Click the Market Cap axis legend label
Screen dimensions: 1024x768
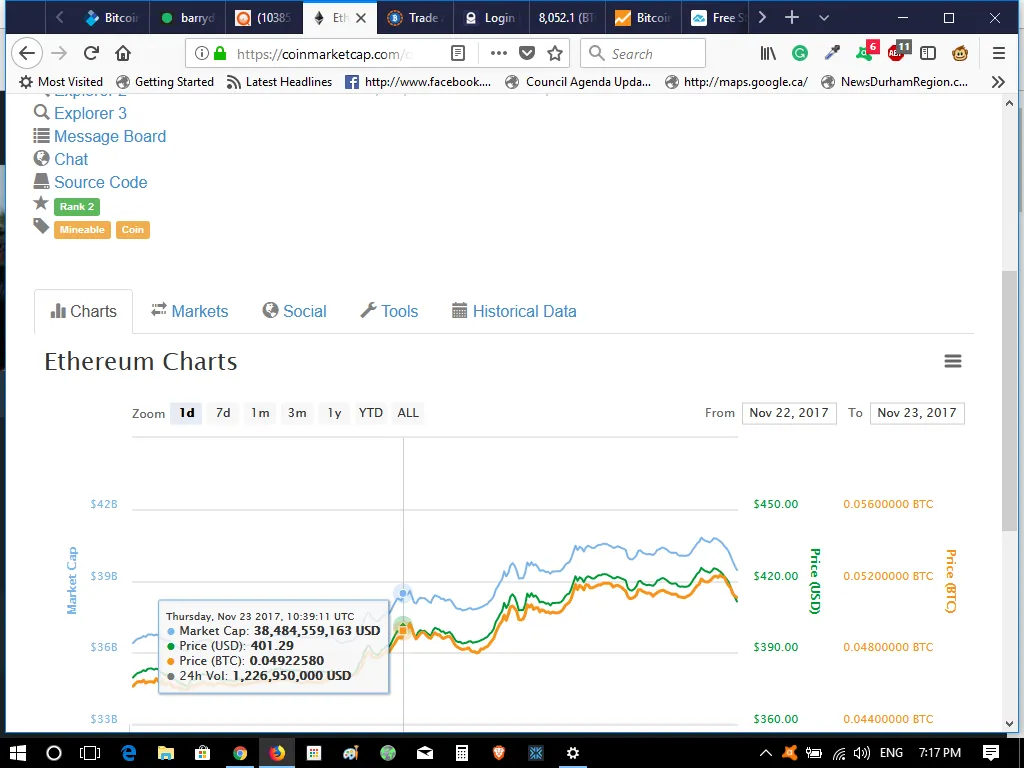coord(72,581)
